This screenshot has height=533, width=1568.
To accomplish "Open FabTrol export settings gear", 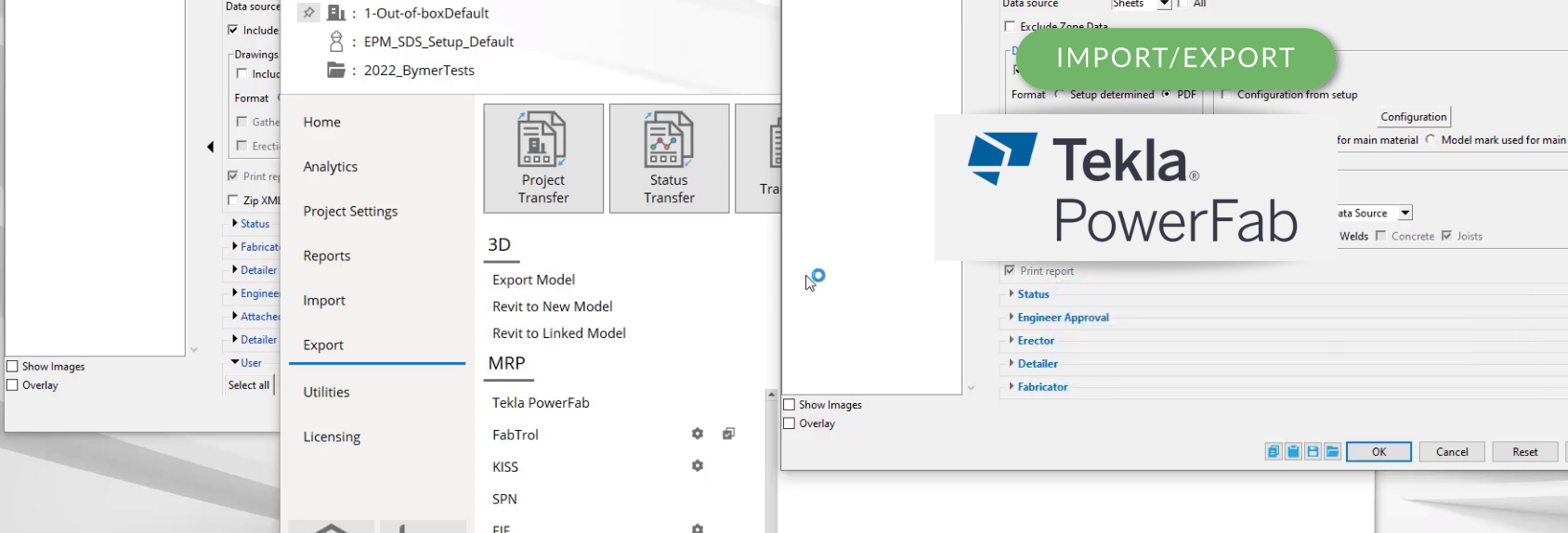I will tap(698, 434).
